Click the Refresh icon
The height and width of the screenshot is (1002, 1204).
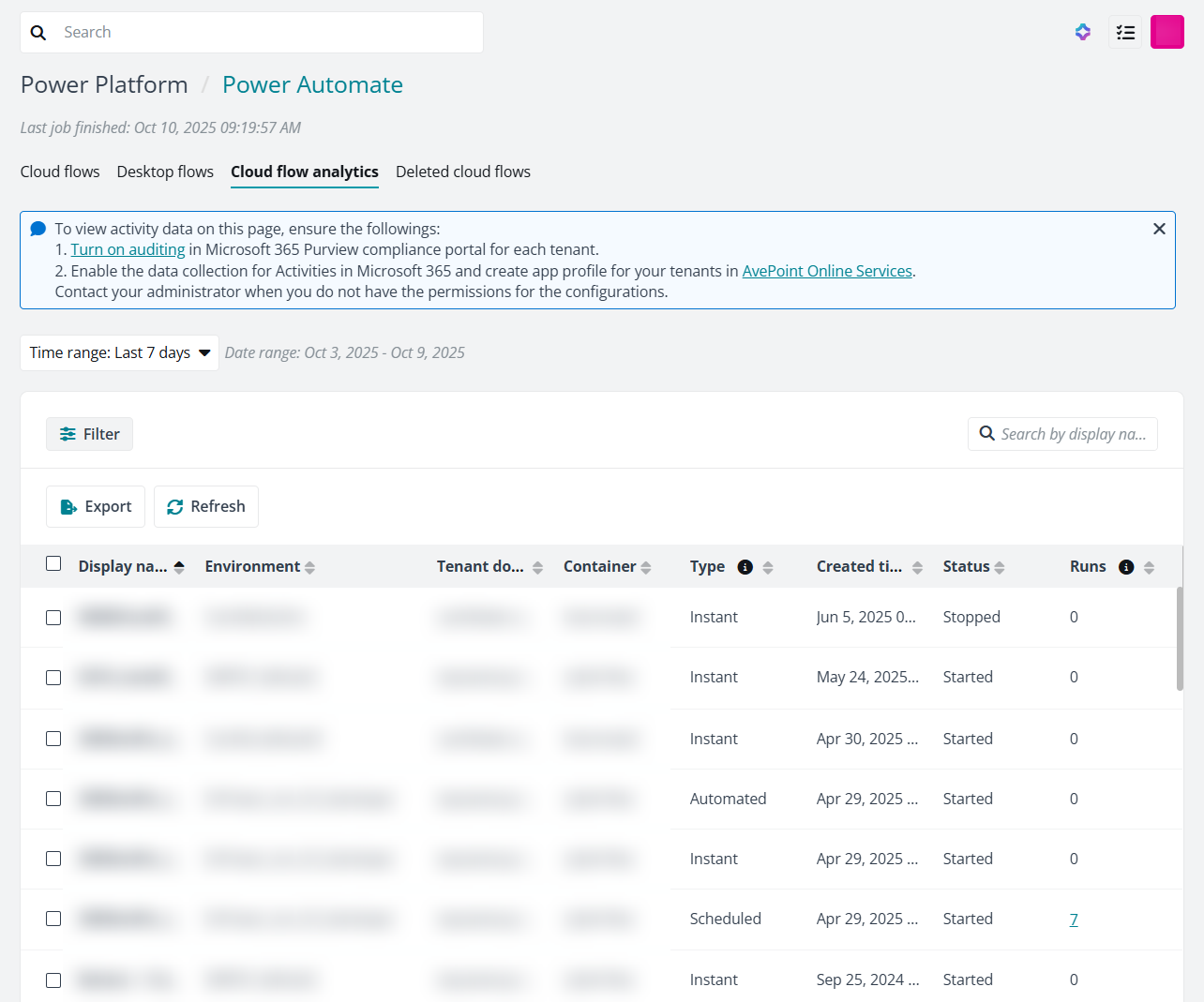[x=174, y=506]
